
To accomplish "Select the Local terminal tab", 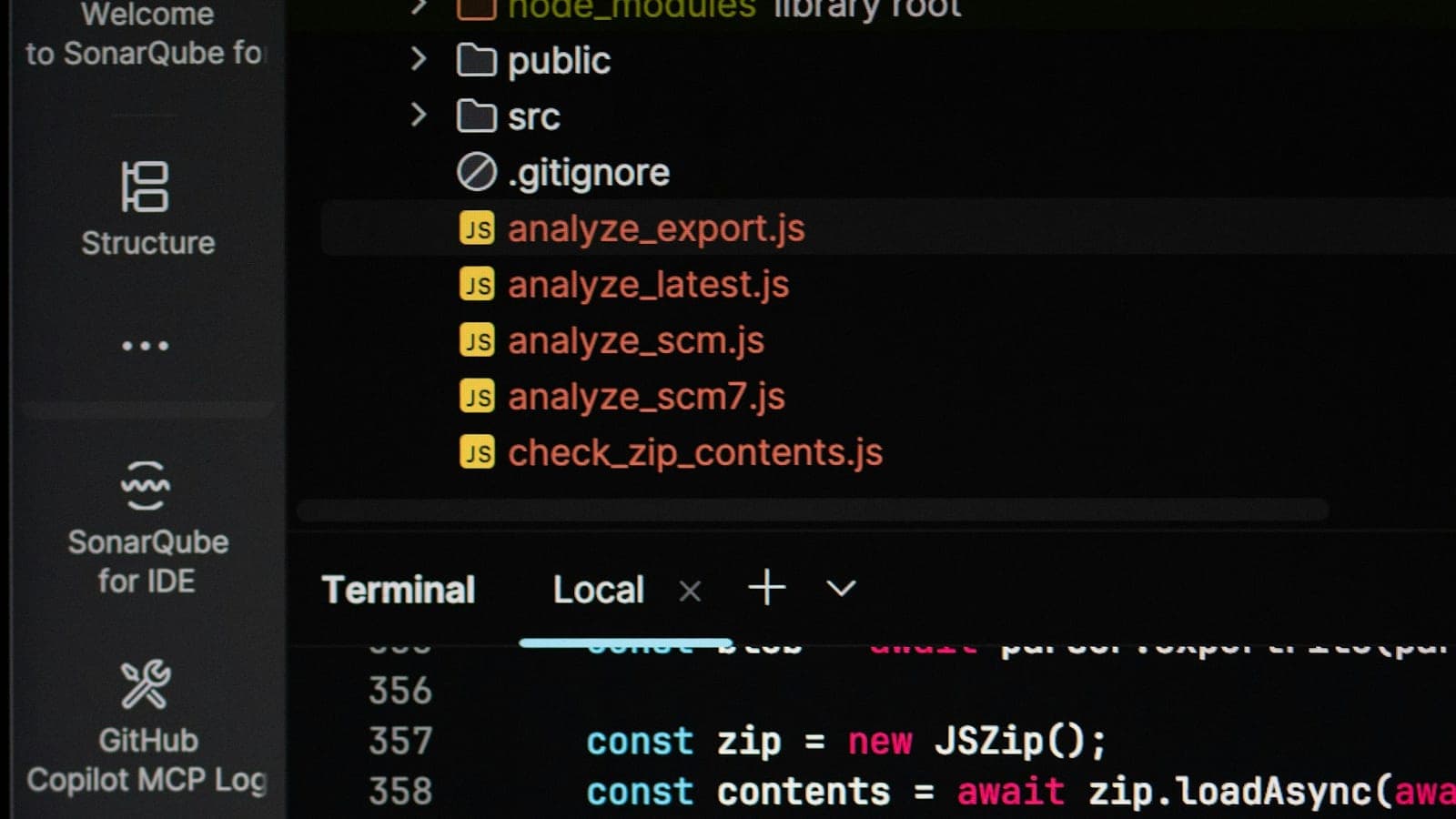I will tap(598, 590).
